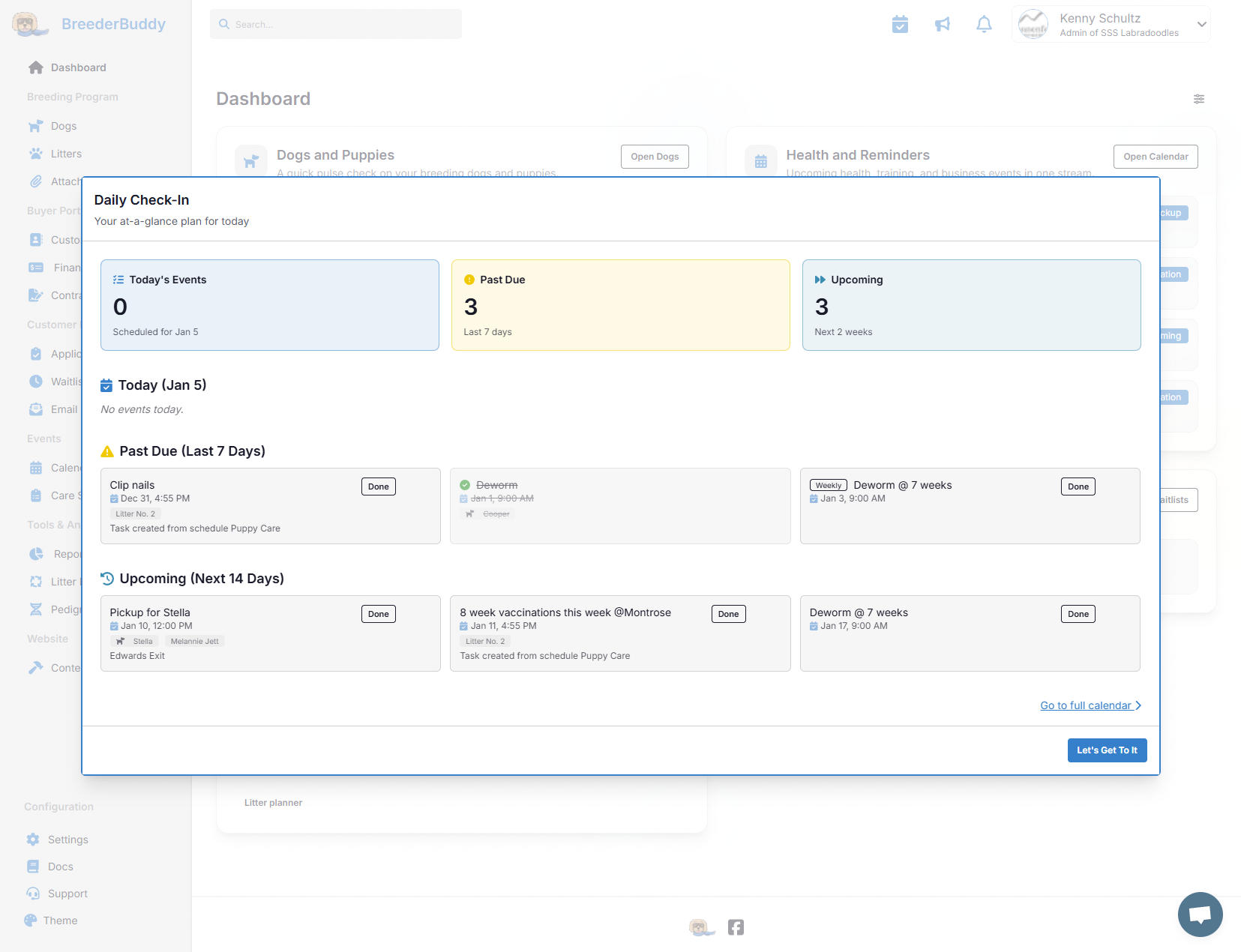The image size is (1241, 952).
Task: Click the Let's Get To It button
Action: [1107, 750]
